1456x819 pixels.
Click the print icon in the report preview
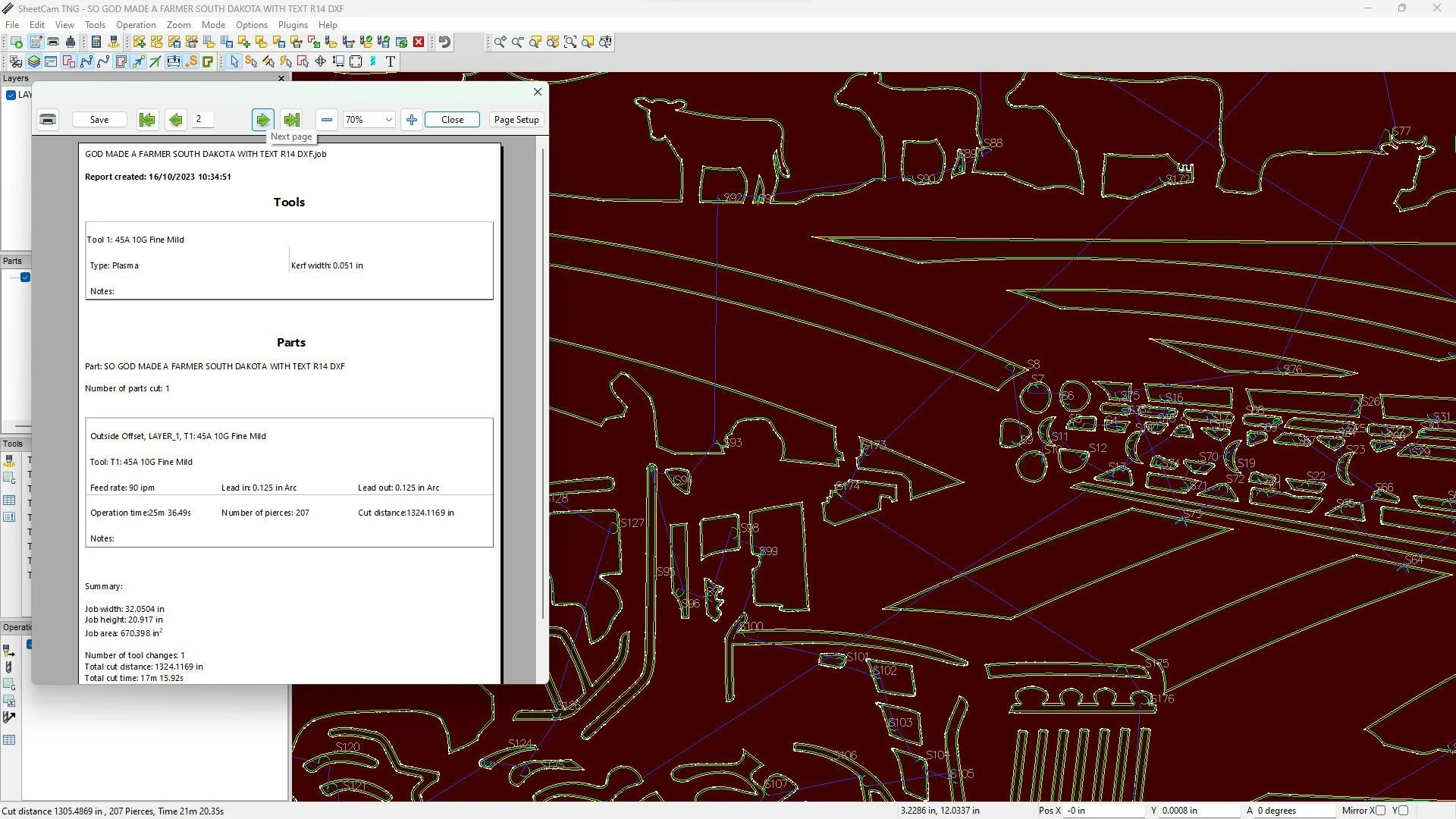(48, 120)
